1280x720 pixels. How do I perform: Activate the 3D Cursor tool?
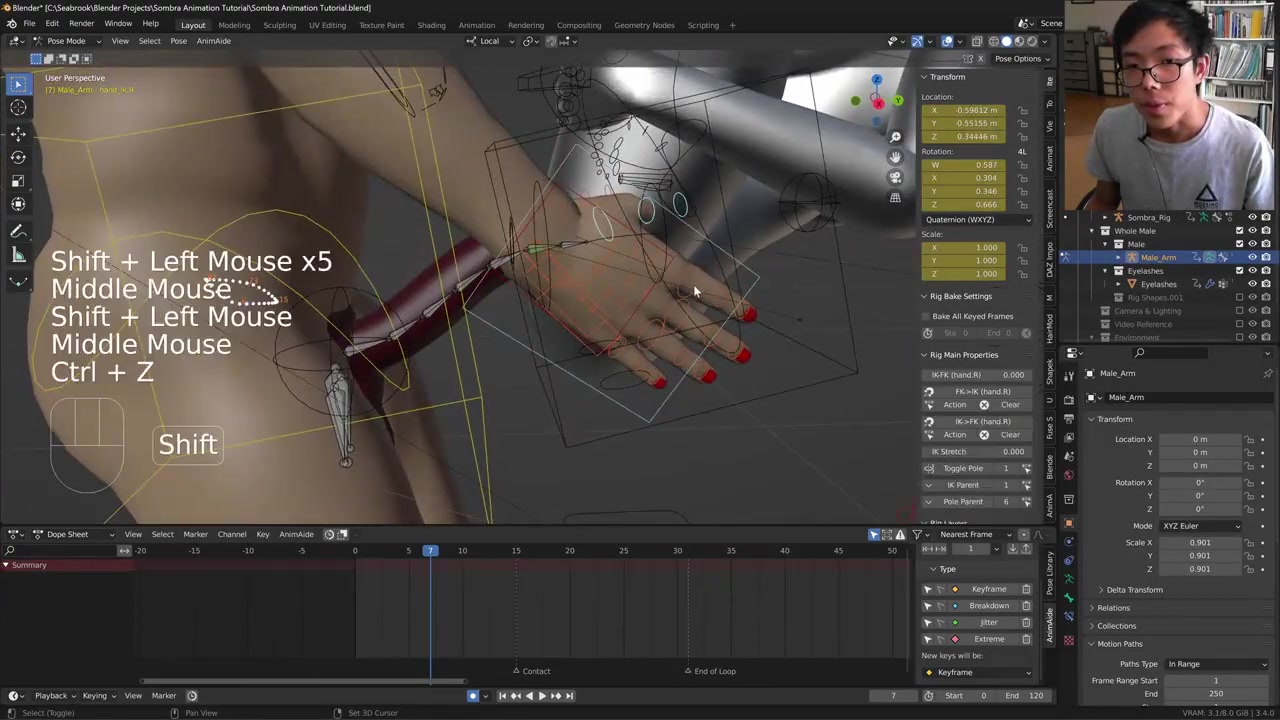[18, 108]
